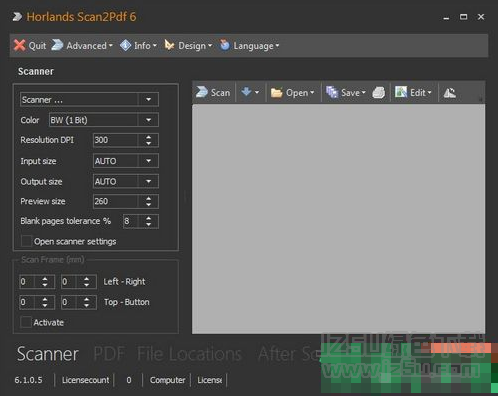
Task: Click the flip/mirror icon after Edit
Action: (449, 92)
